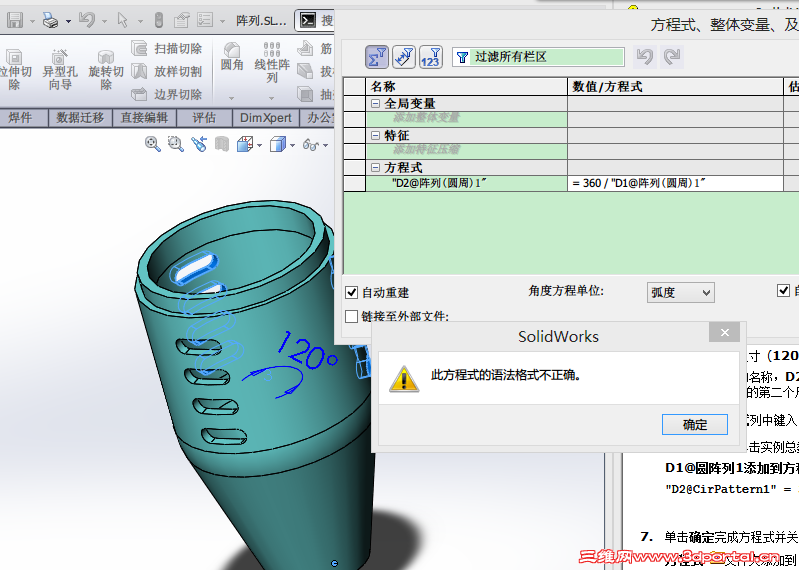
Task: Click the 过滤所有栏区 filter field
Action: click(x=538, y=57)
